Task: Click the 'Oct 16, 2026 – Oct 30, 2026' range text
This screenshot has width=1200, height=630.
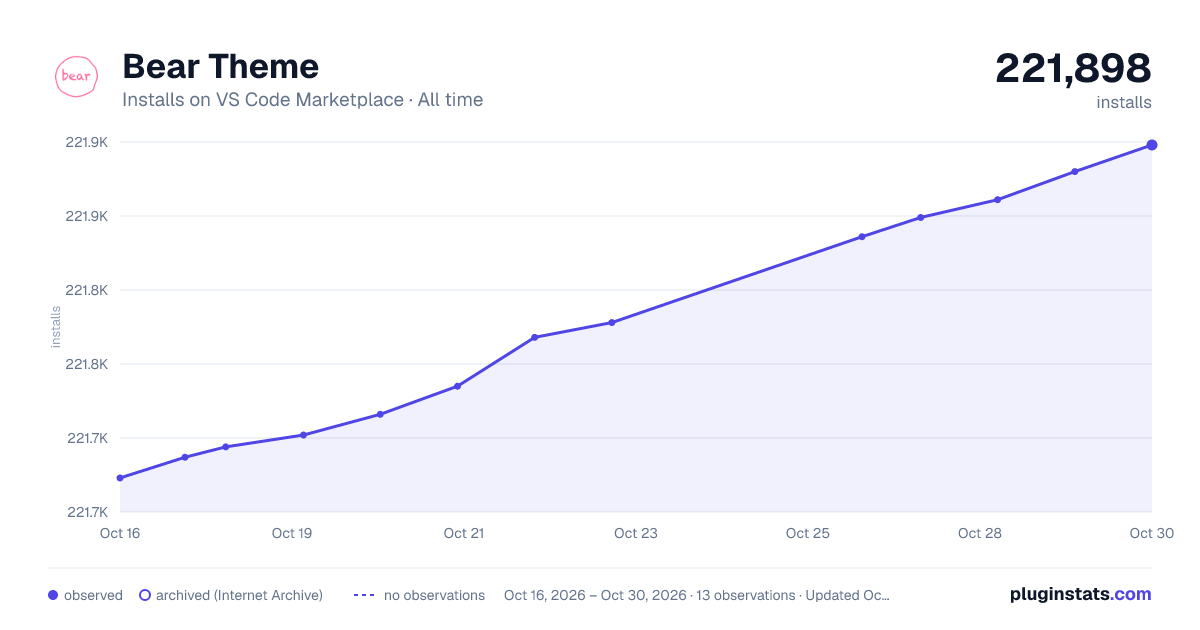Action: click(x=595, y=595)
